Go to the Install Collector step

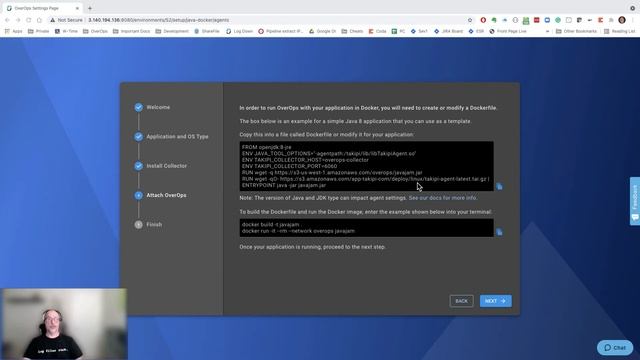point(167,166)
